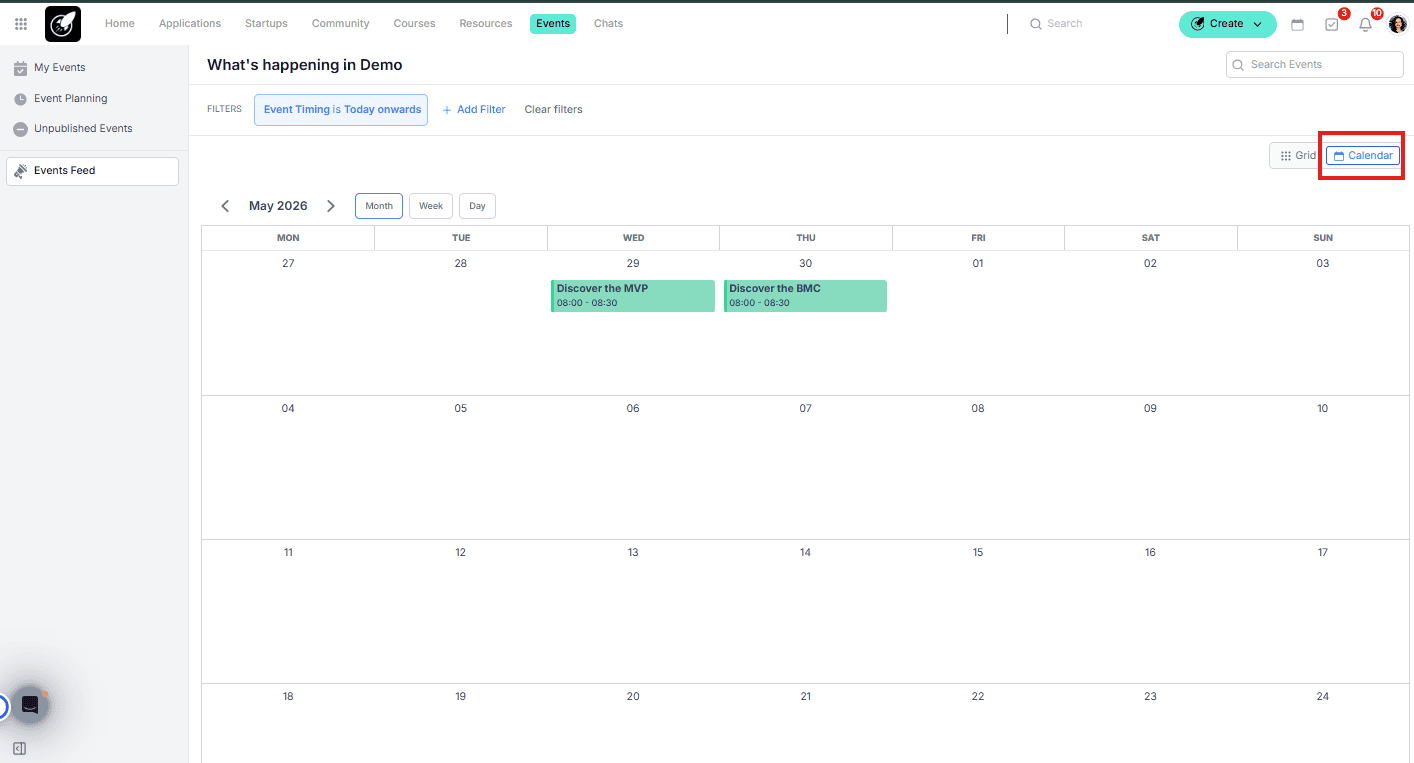Viewport: 1414px width, 763px height.
Task: Expand the Create dropdown button
Action: (x=1227, y=24)
